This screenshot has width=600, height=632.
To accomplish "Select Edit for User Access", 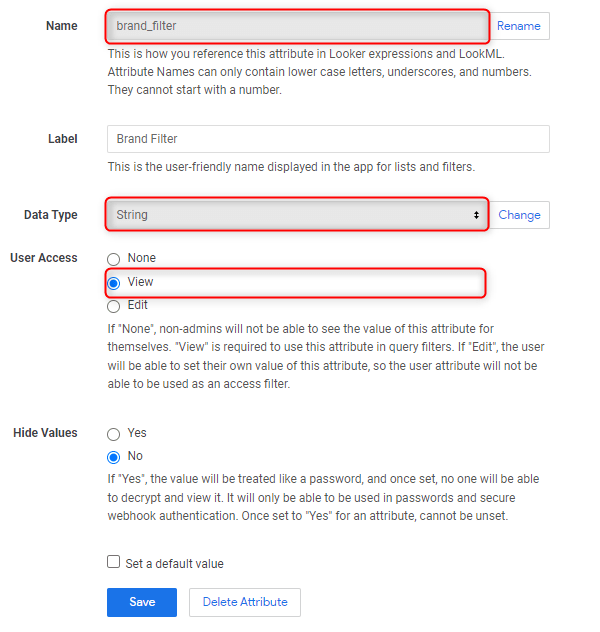I will click(114, 306).
